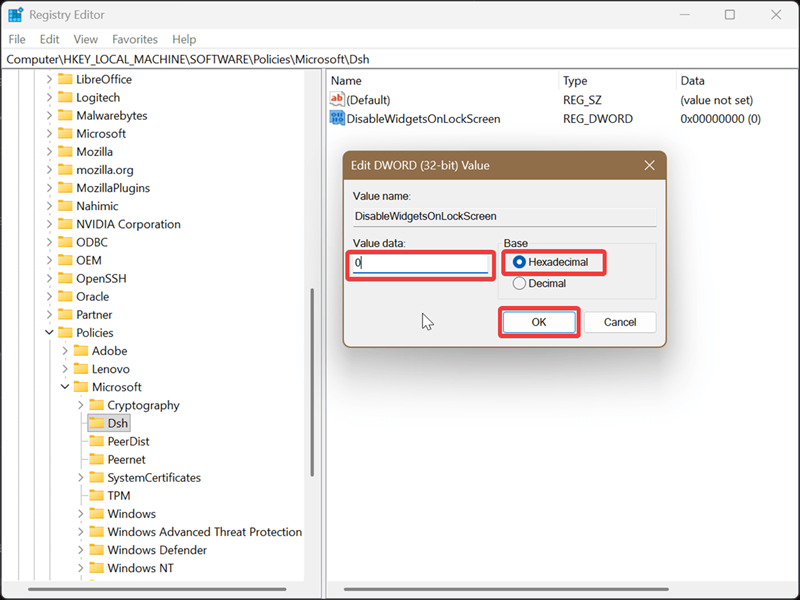This screenshot has height=600, width=800.
Task: Open the File menu
Action: point(17,39)
